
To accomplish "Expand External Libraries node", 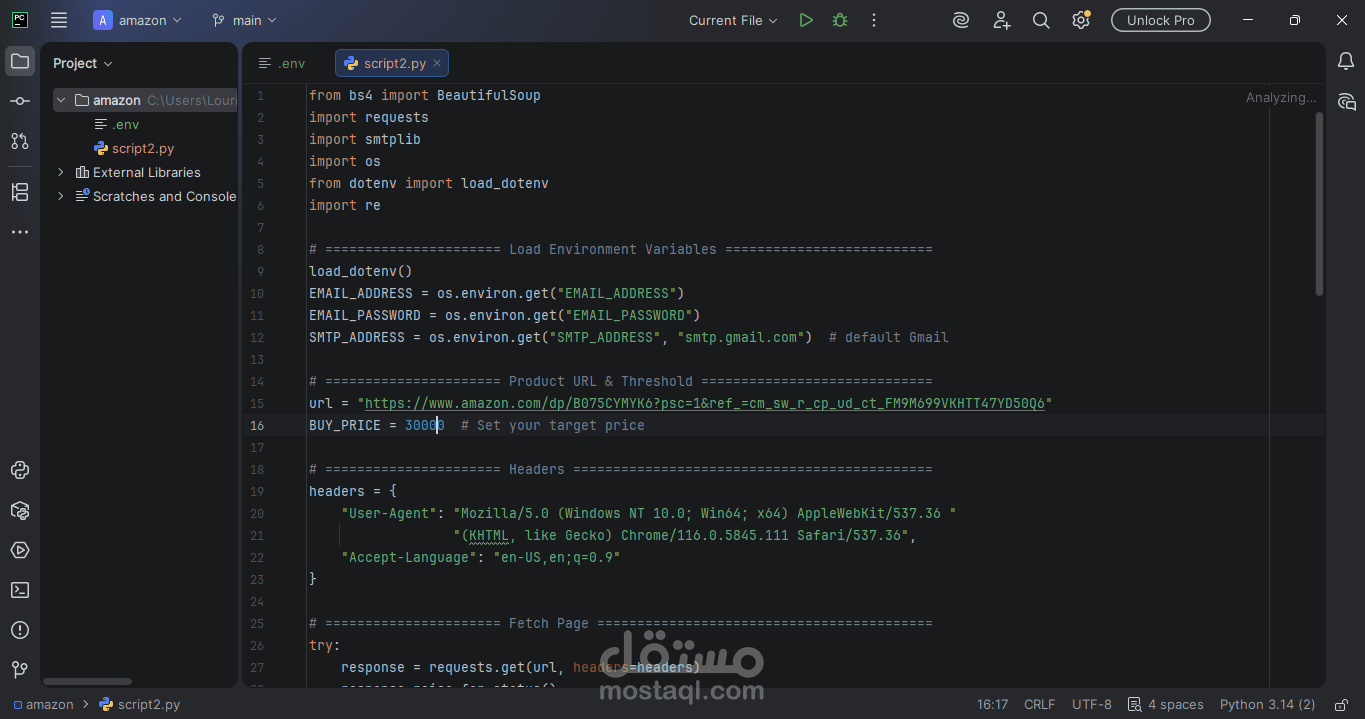I will coord(62,172).
